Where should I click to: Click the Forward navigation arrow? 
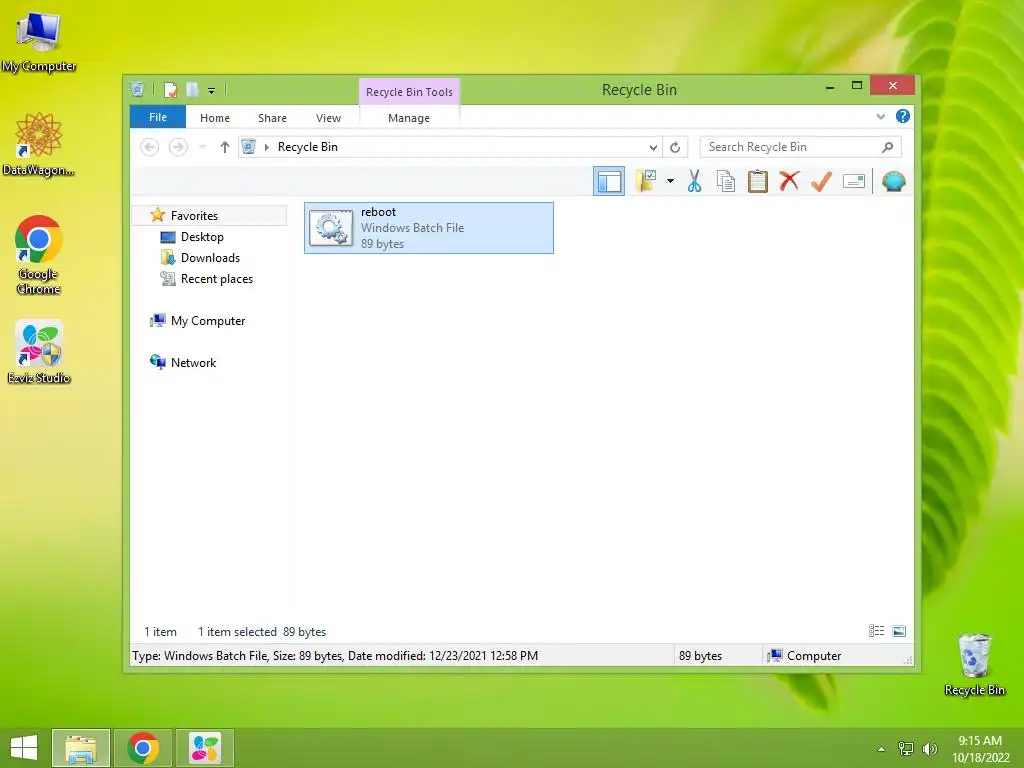click(178, 147)
